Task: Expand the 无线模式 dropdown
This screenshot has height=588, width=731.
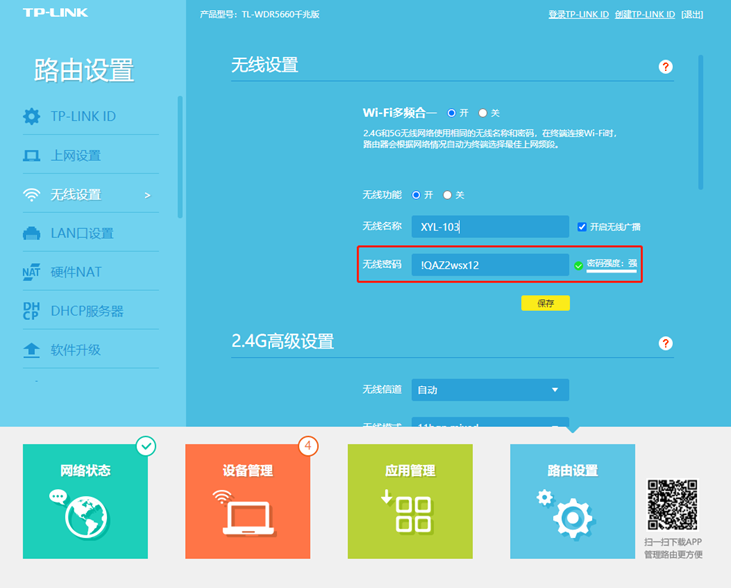Action: point(490,425)
